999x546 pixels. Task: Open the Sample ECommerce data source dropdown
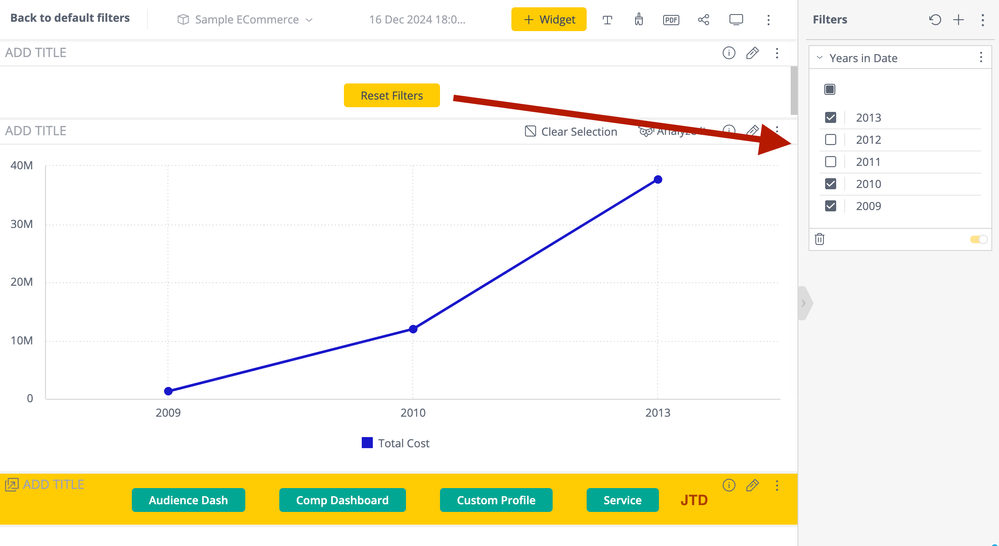(x=245, y=20)
